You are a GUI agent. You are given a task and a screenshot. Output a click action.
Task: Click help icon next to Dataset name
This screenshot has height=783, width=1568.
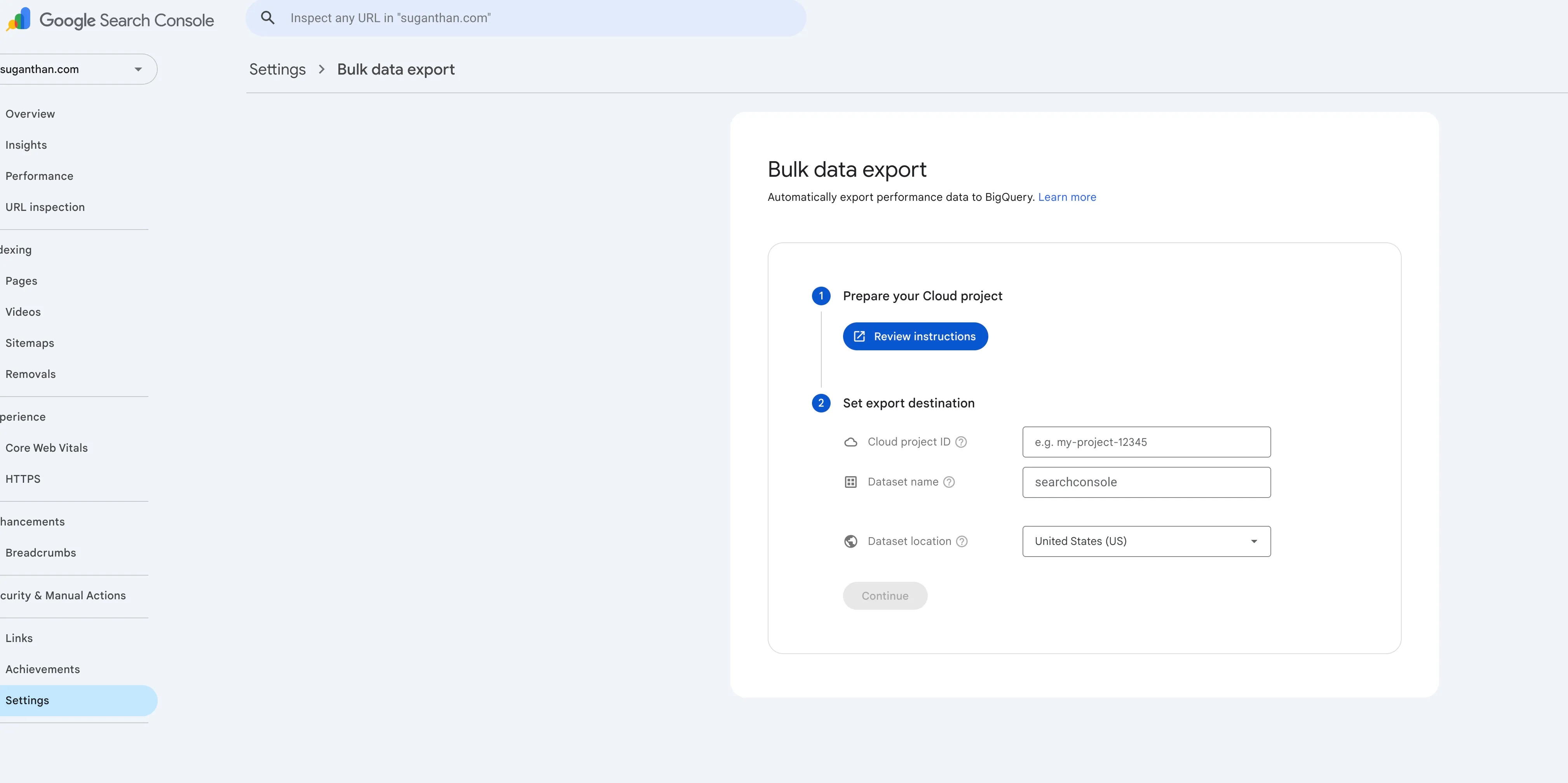click(949, 482)
